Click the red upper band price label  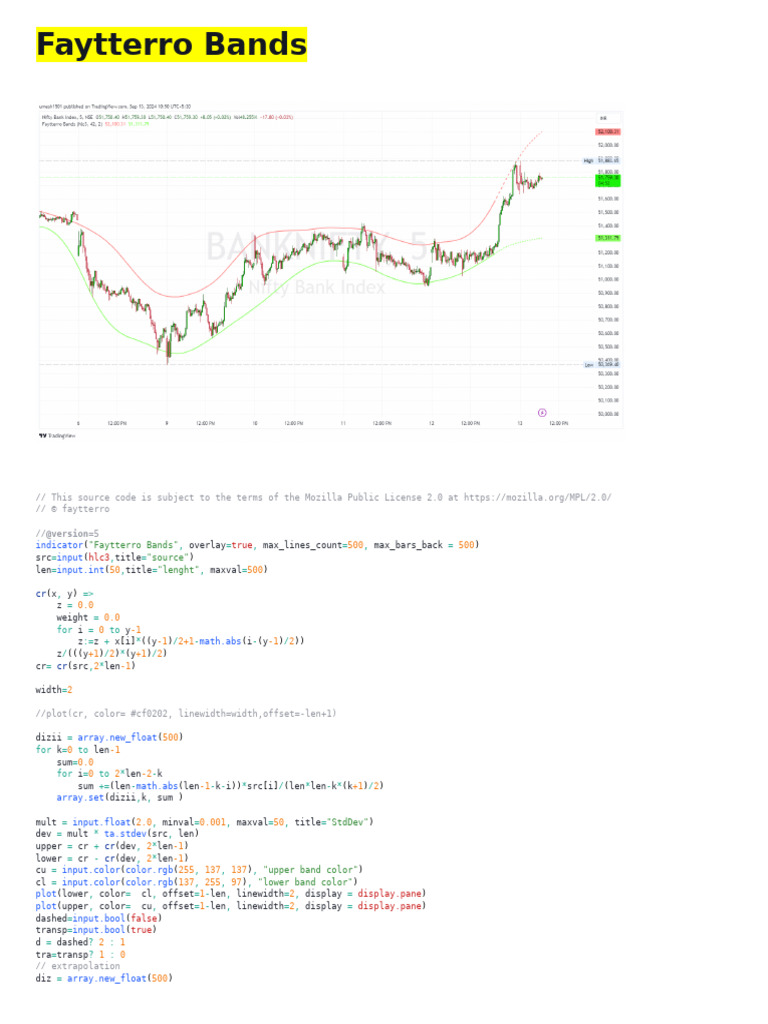607,132
